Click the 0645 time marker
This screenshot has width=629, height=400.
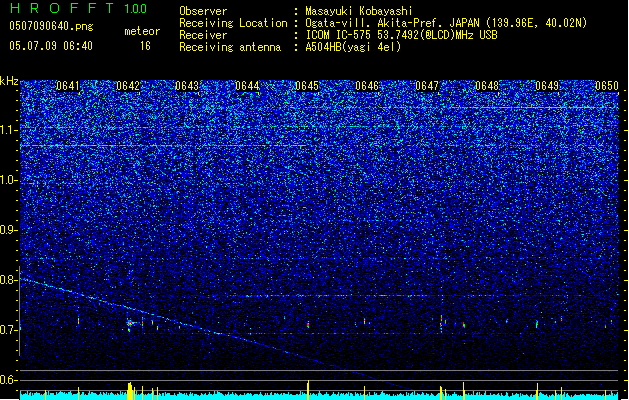pyautogui.click(x=307, y=86)
